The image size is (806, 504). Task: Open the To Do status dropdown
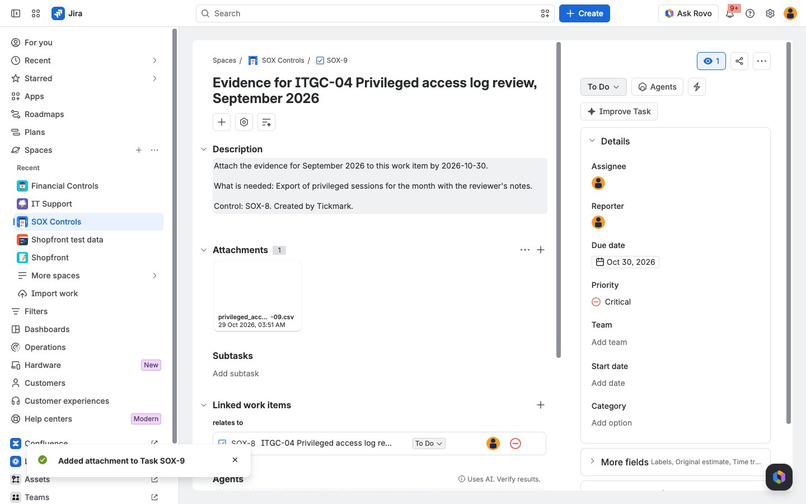603,87
